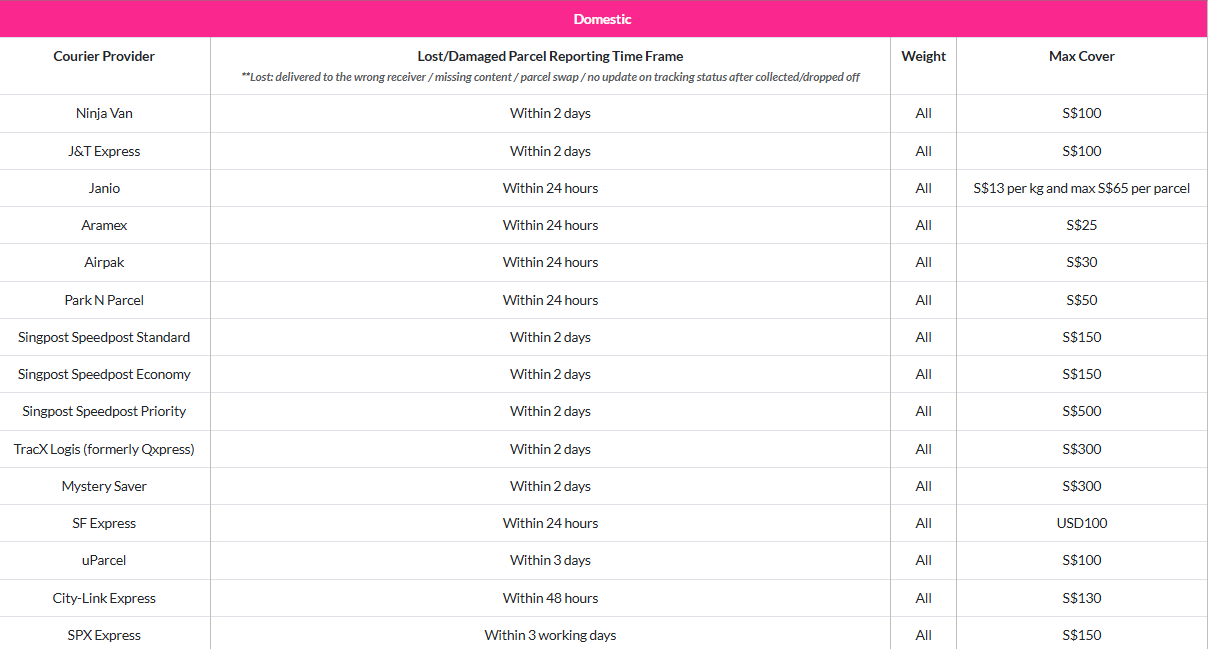
Task: Select the Ninja Van courier name
Action: point(104,113)
